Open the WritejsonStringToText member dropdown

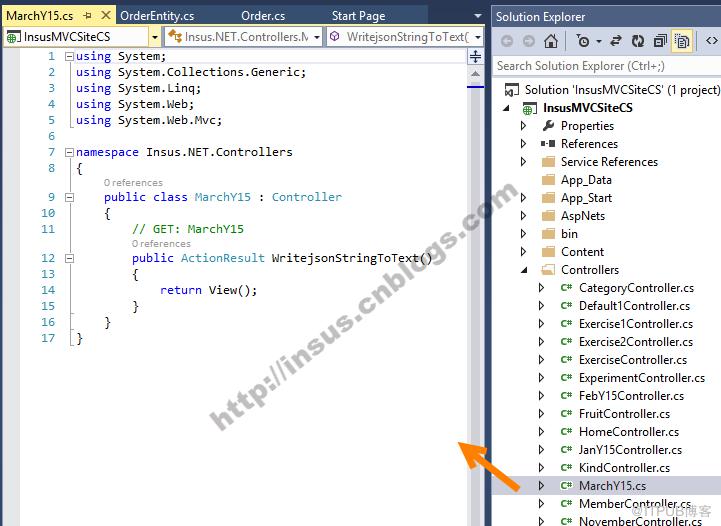point(478,37)
